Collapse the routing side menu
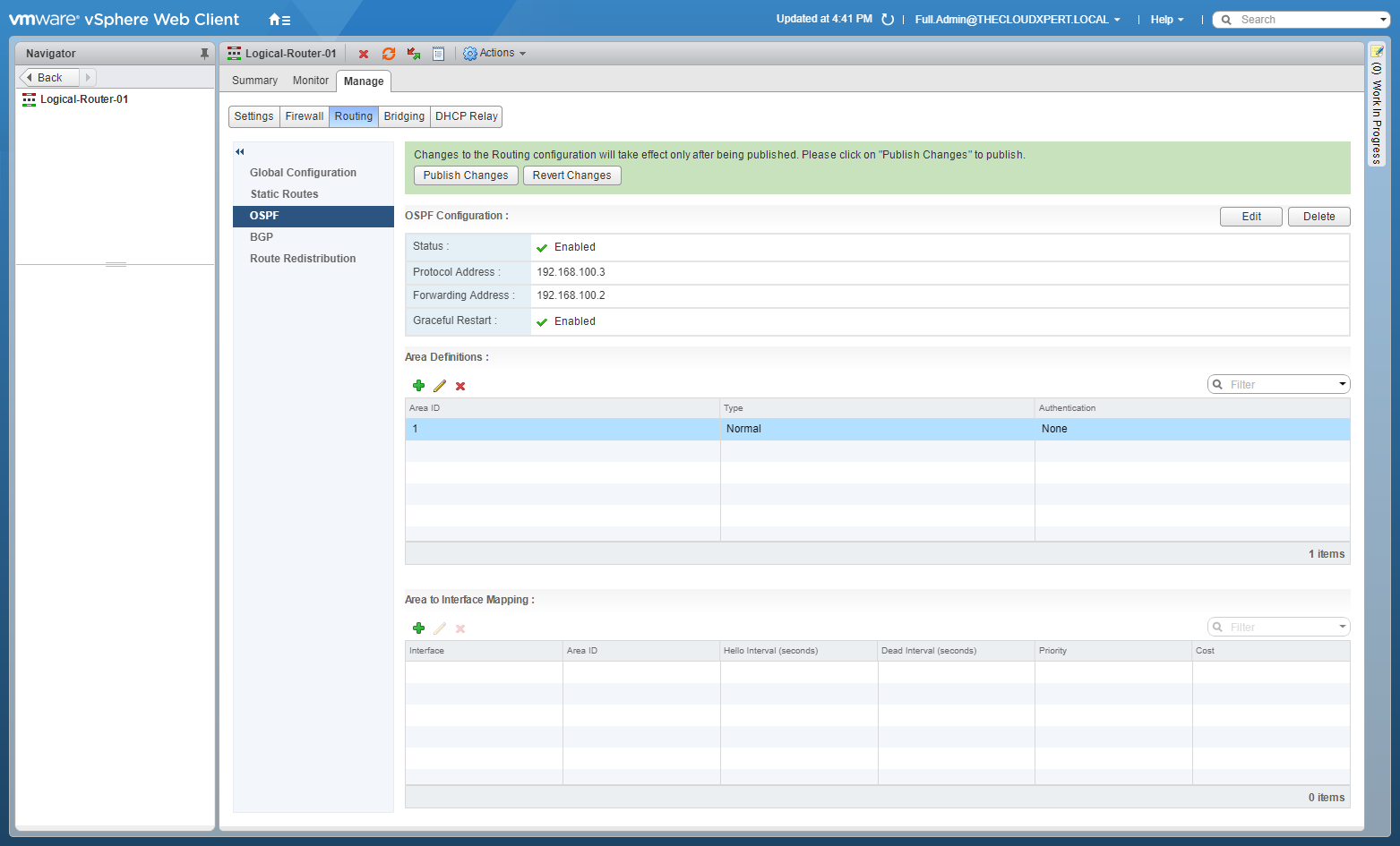Image resolution: width=1400 pixels, height=846 pixels. (x=240, y=152)
